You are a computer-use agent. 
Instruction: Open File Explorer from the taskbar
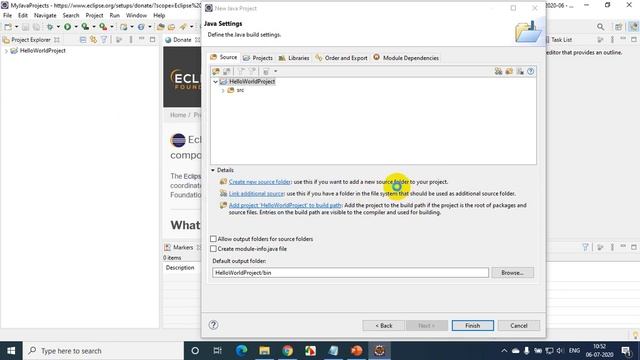click(264, 351)
